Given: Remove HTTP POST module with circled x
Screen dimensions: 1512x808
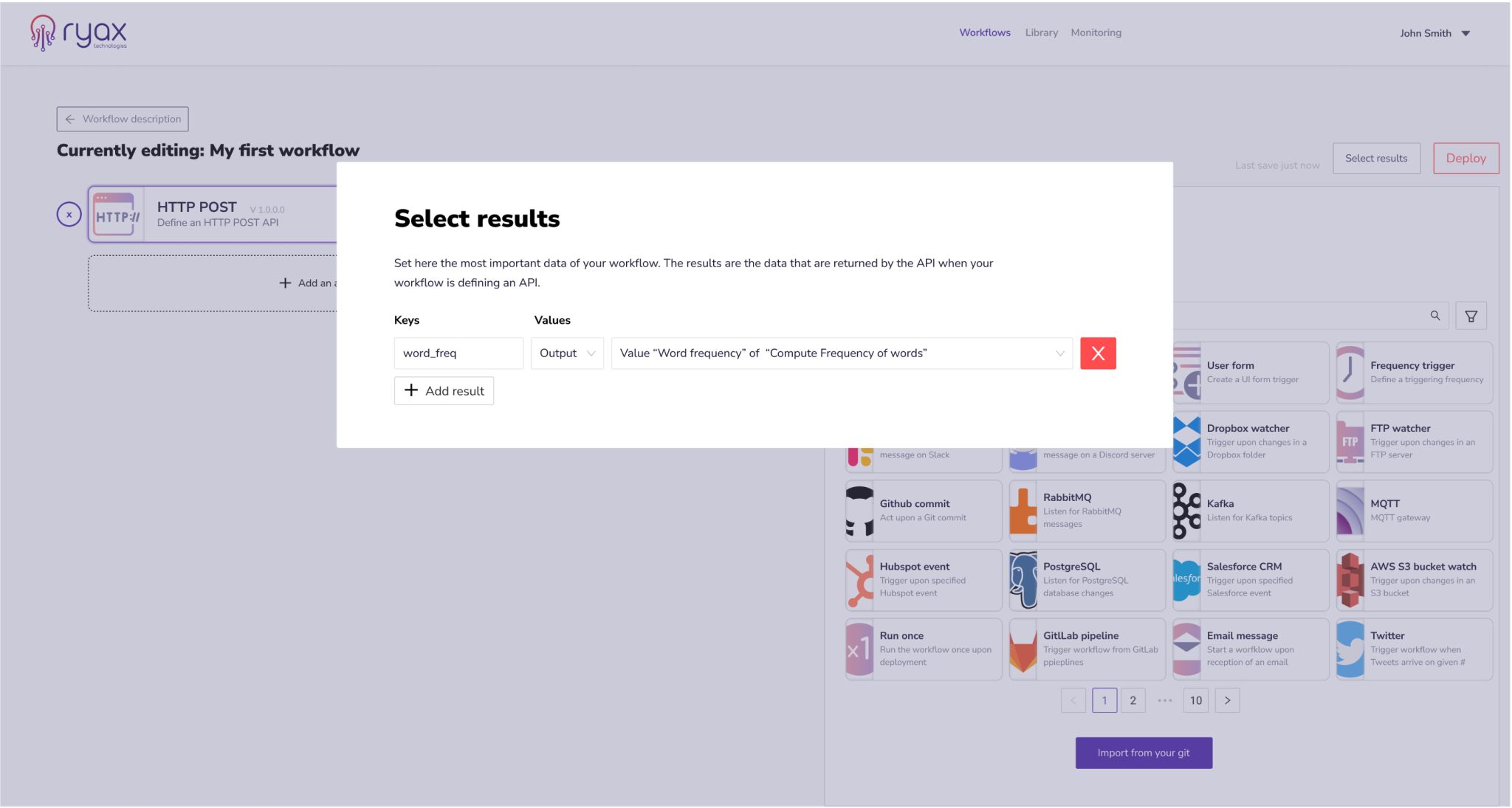Looking at the screenshot, I should point(69,215).
